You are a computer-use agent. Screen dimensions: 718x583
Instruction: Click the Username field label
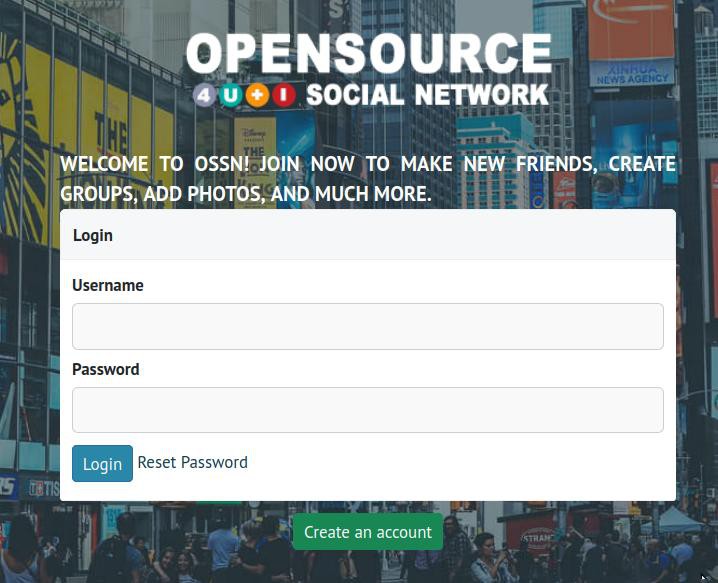pos(108,285)
